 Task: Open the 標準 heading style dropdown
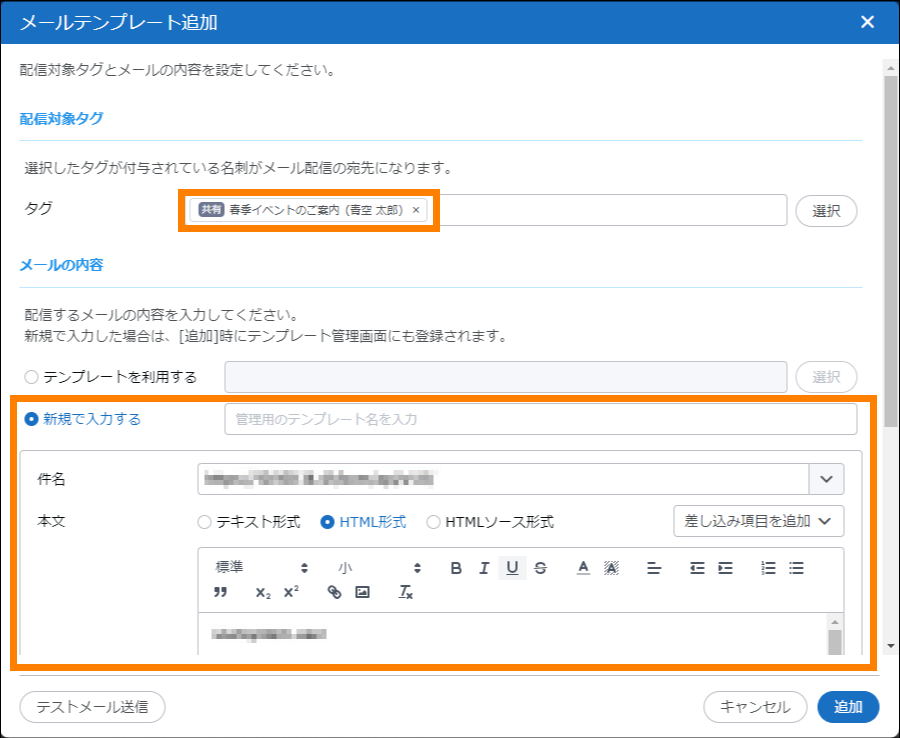(262, 568)
